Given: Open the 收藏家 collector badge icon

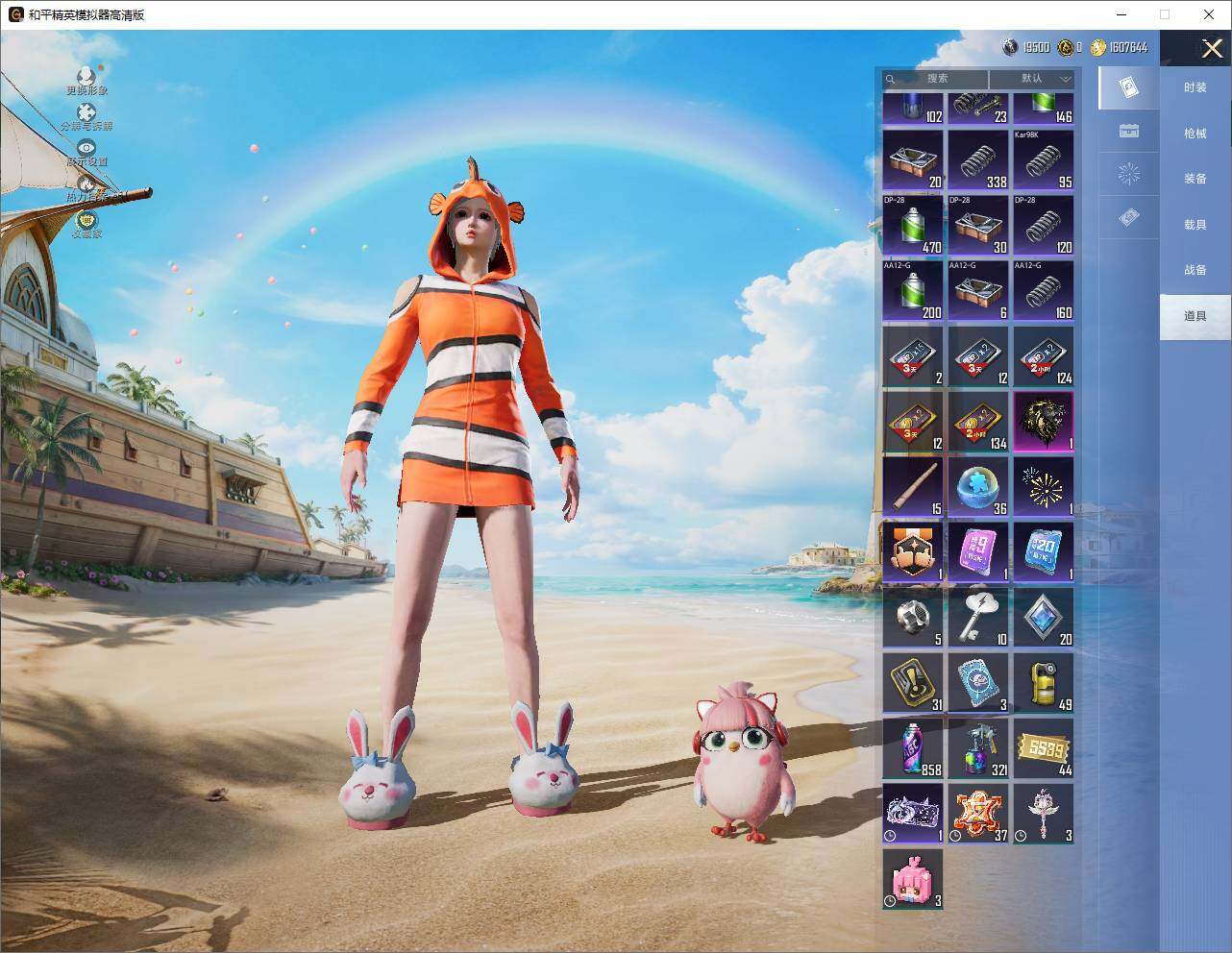Looking at the screenshot, I should 86,219.
